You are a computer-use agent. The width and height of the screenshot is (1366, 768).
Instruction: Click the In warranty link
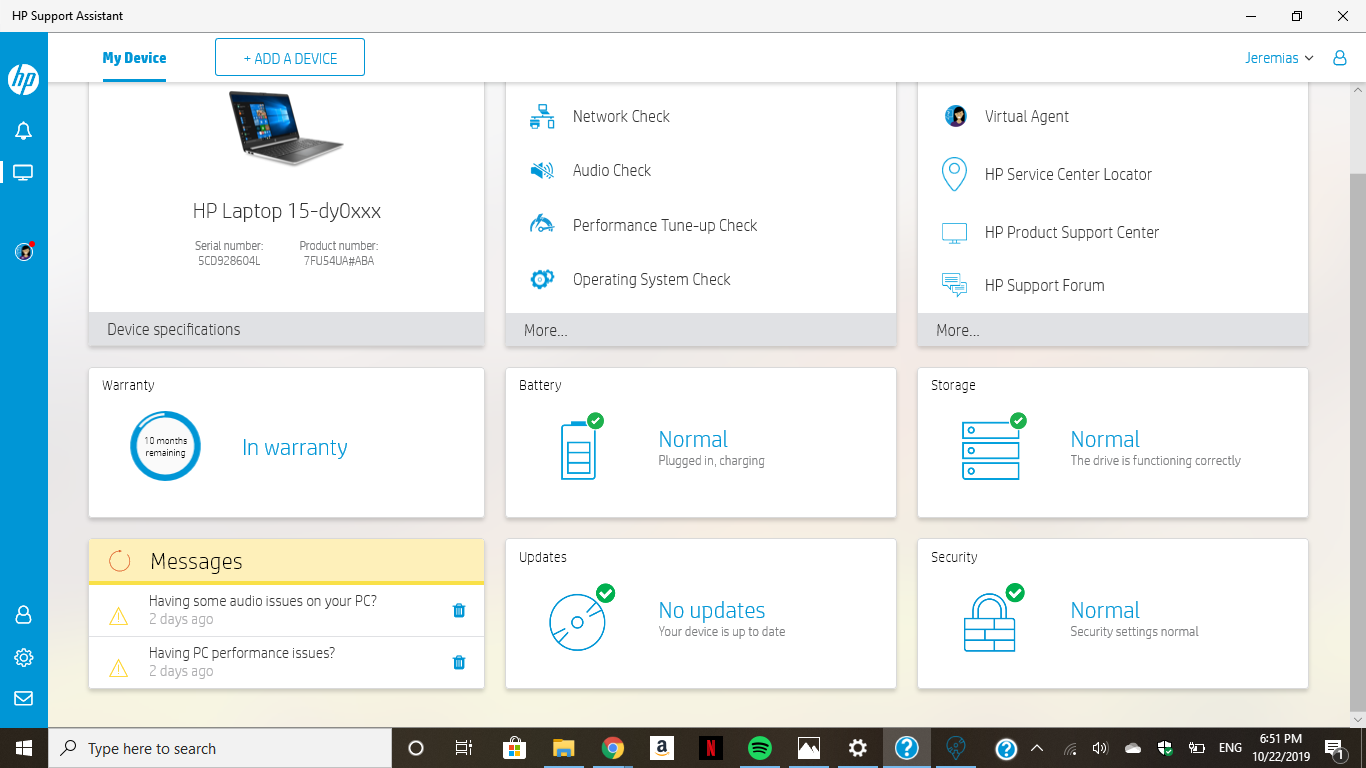(x=294, y=447)
